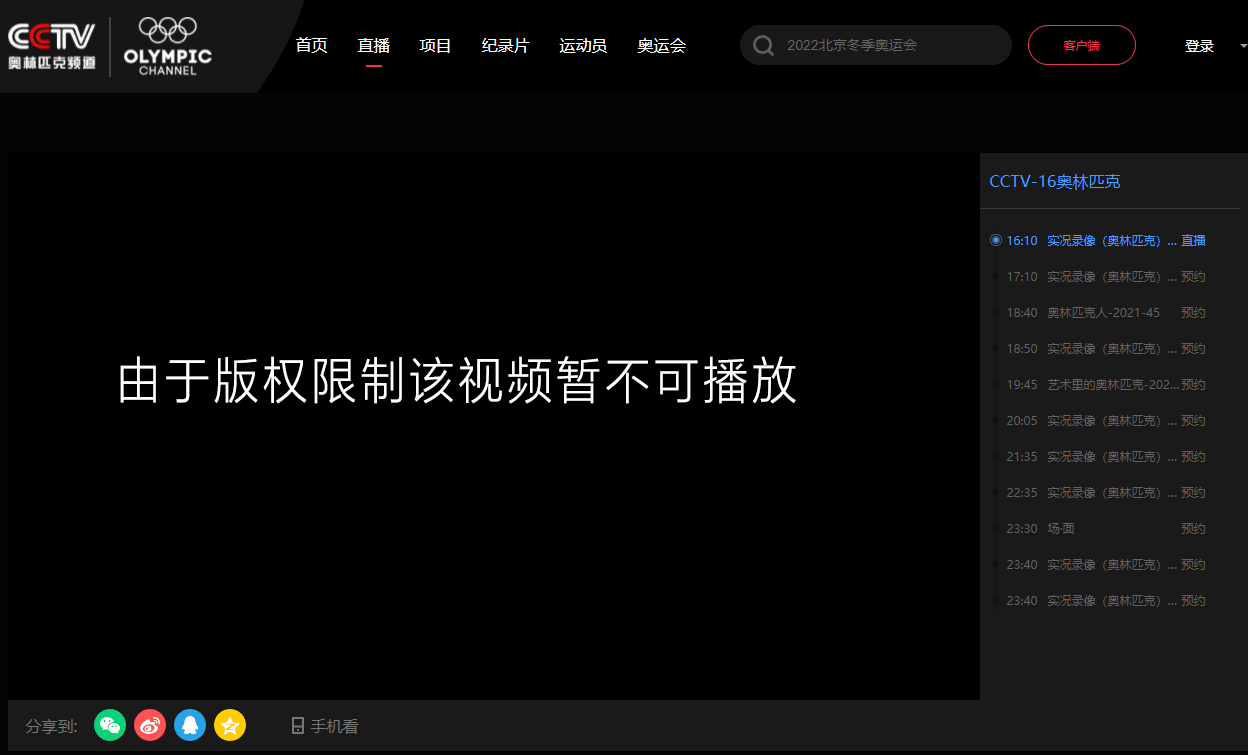Select the 16:10 live program radio marker
Screen dimensions: 1248x755
point(995,240)
